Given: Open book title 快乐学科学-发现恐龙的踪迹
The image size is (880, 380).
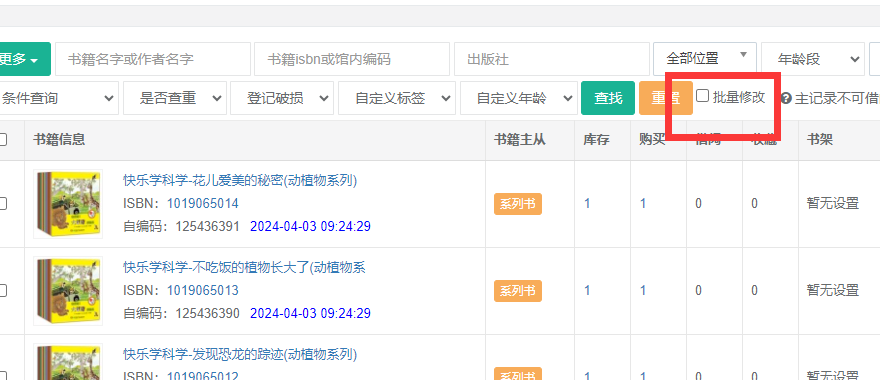Looking at the screenshot, I should click(x=240, y=354).
